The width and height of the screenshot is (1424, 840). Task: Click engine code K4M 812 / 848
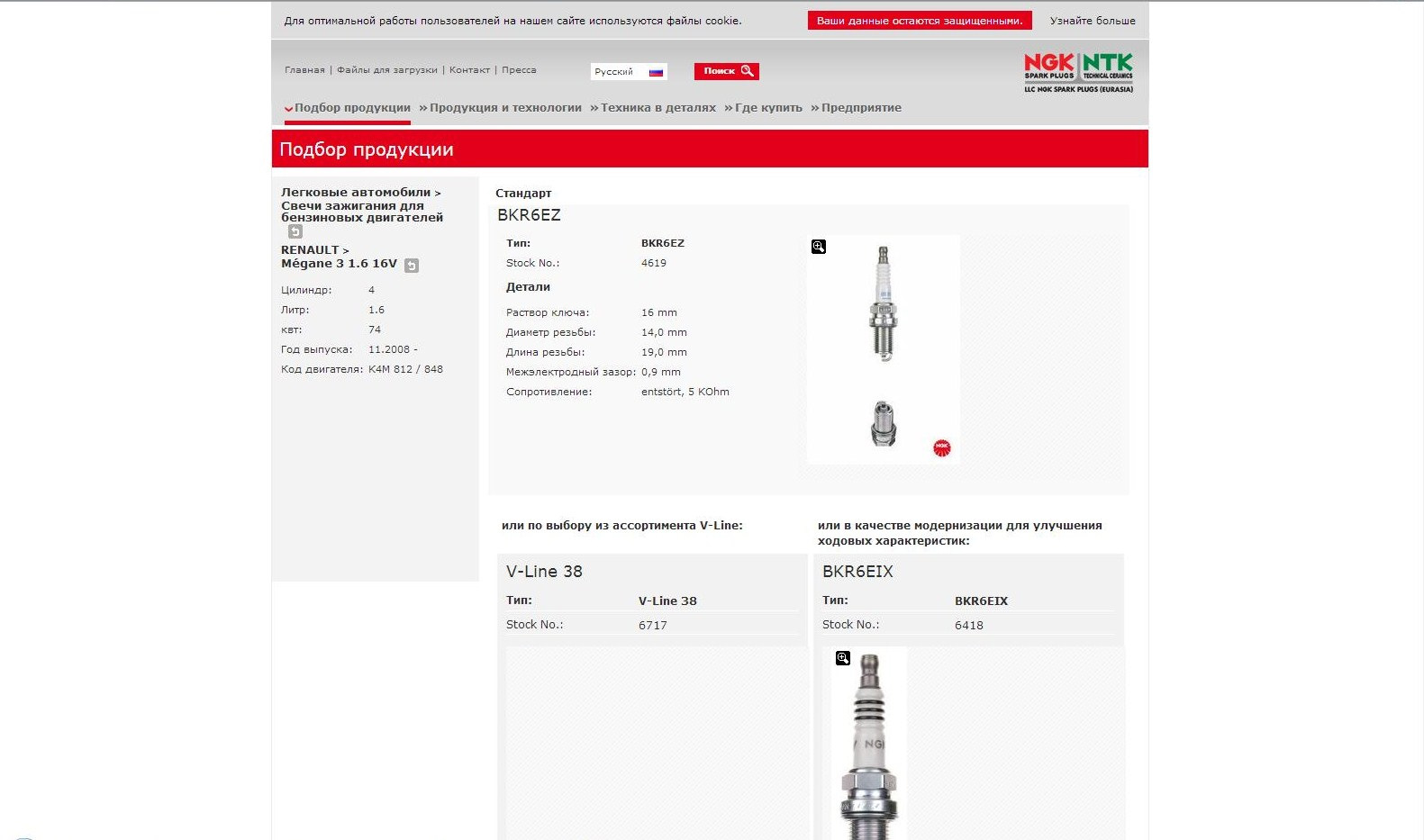coord(405,369)
